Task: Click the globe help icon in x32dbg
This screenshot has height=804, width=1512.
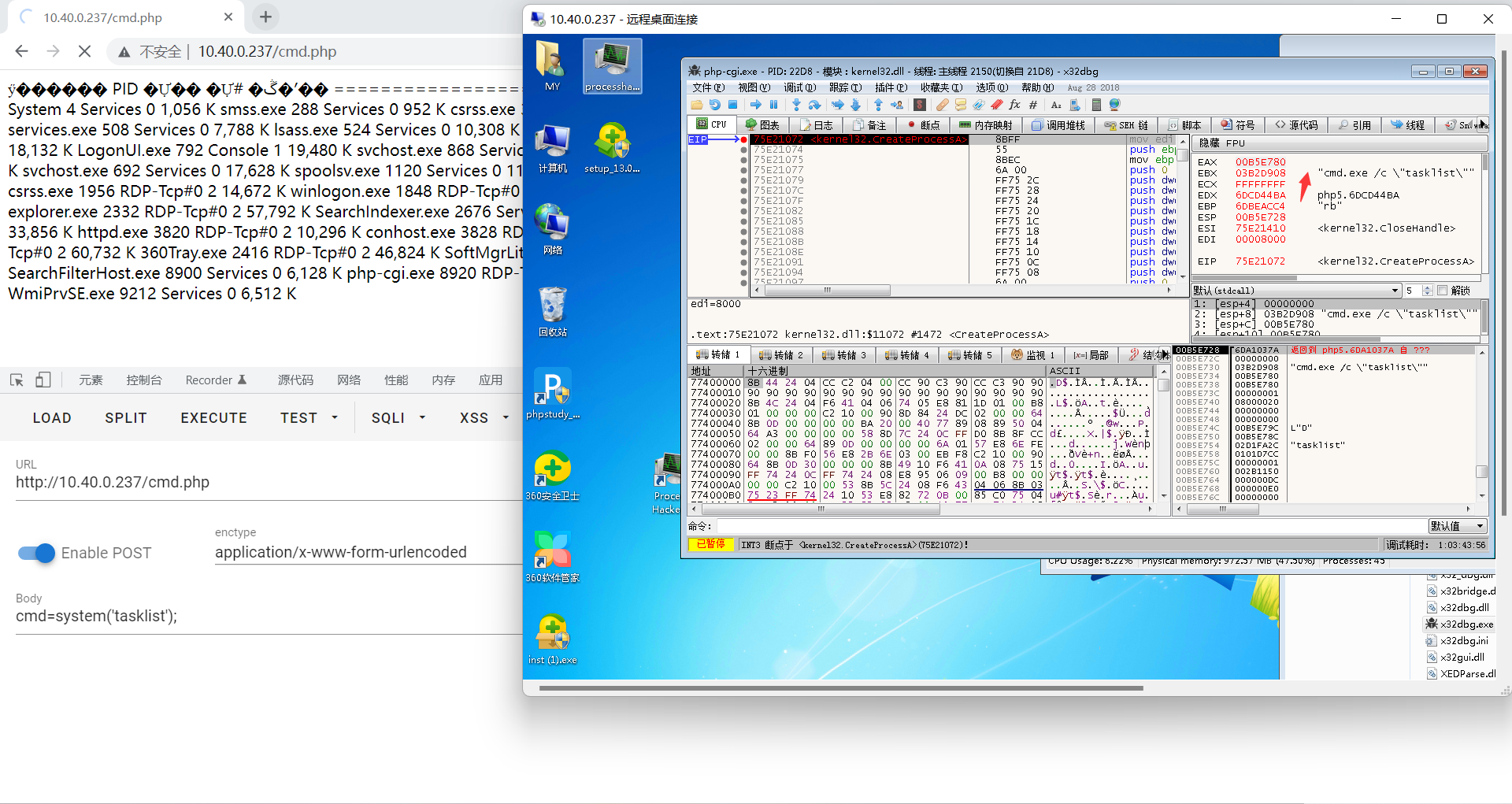Action: click(1115, 105)
